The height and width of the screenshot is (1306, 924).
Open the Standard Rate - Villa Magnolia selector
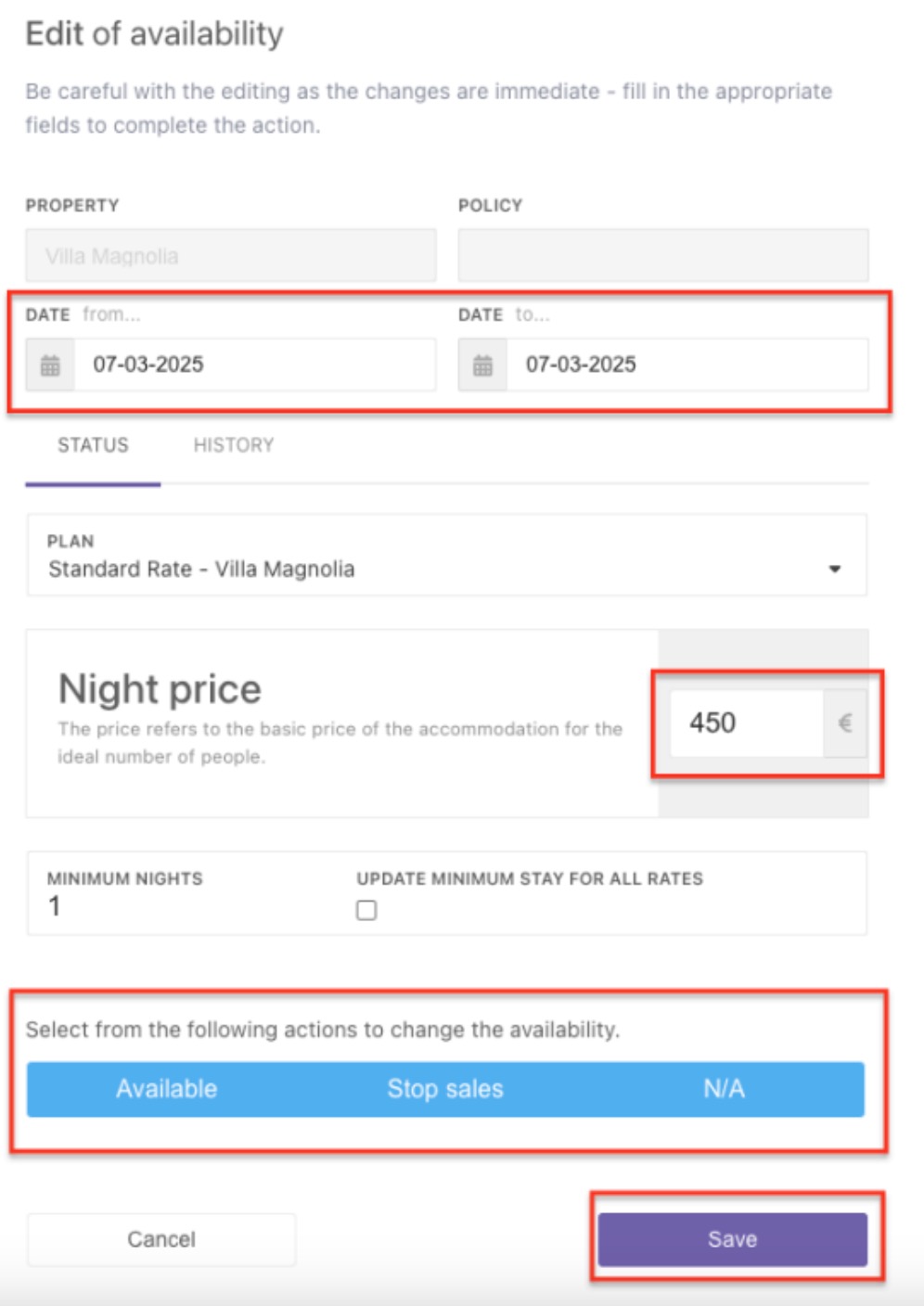[x=447, y=555]
